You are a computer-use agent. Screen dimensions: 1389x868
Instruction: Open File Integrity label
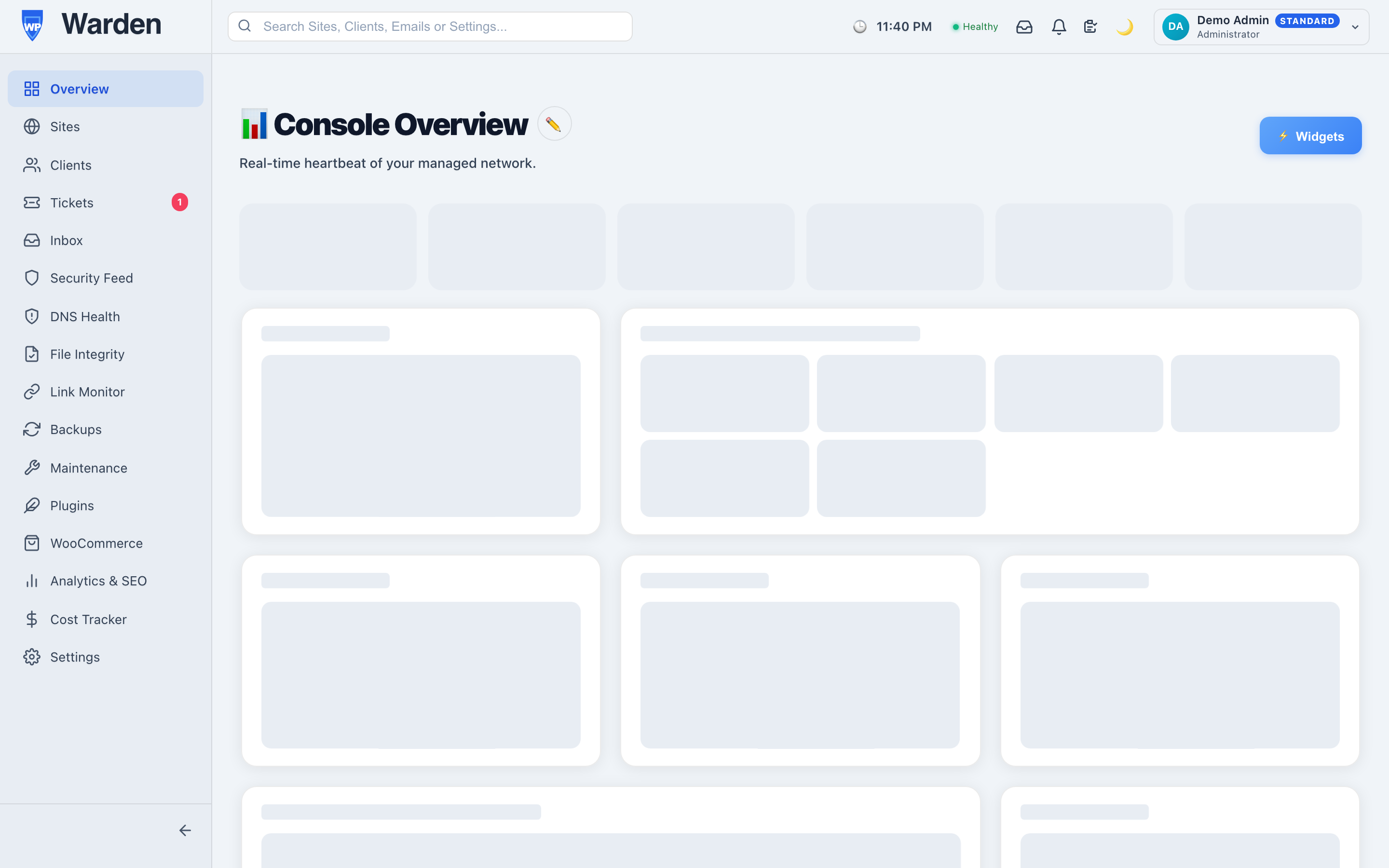(x=87, y=354)
